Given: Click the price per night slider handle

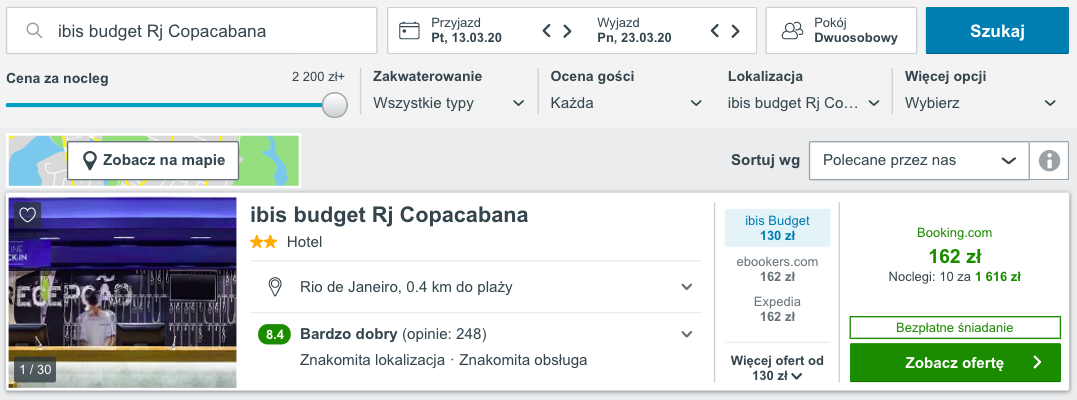Looking at the screenshot, I should 335,104.
